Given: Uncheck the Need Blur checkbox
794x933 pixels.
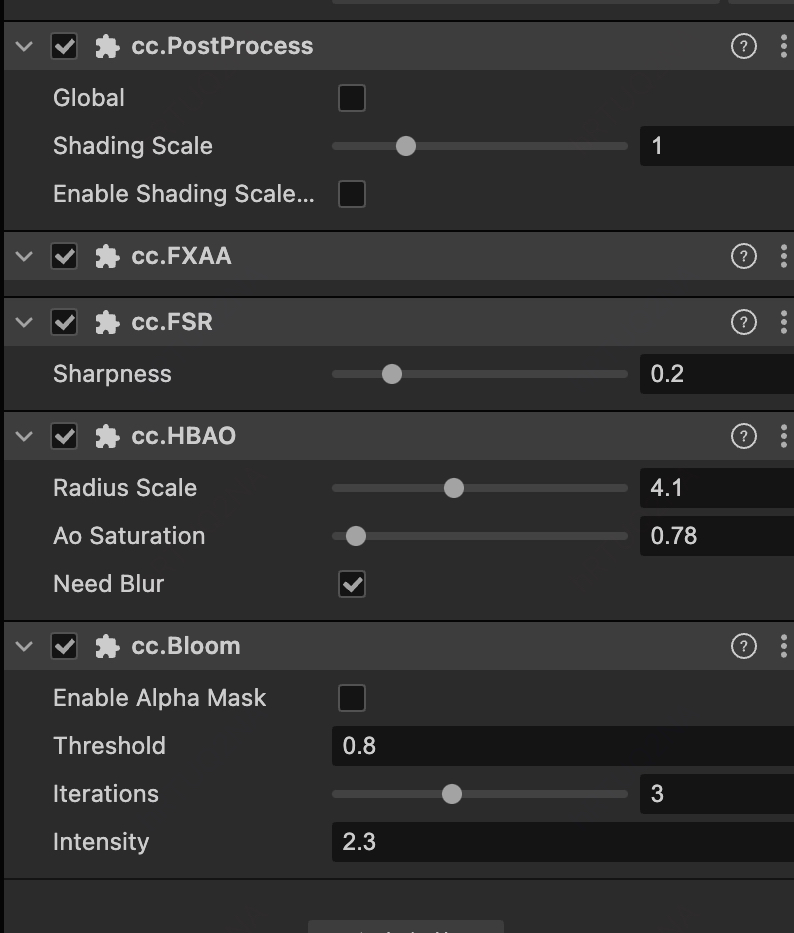Looking at the screenshot, I should (352, 584).
